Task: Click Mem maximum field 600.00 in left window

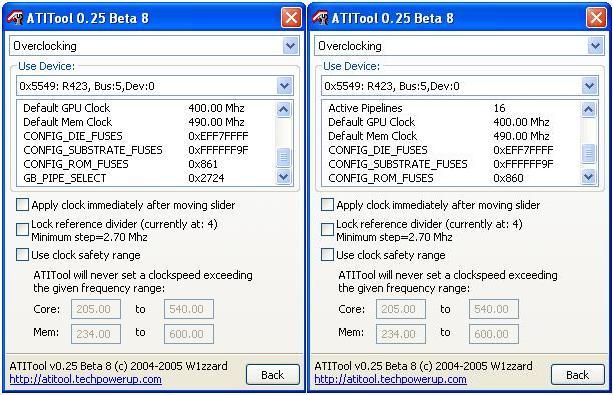Action: tap(189, 334)
